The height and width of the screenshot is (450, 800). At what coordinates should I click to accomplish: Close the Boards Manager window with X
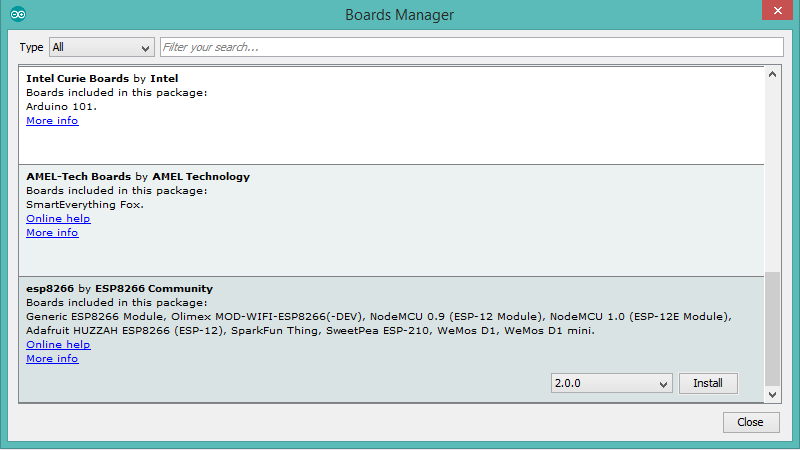pyautogui.click(x=777, y=10)
